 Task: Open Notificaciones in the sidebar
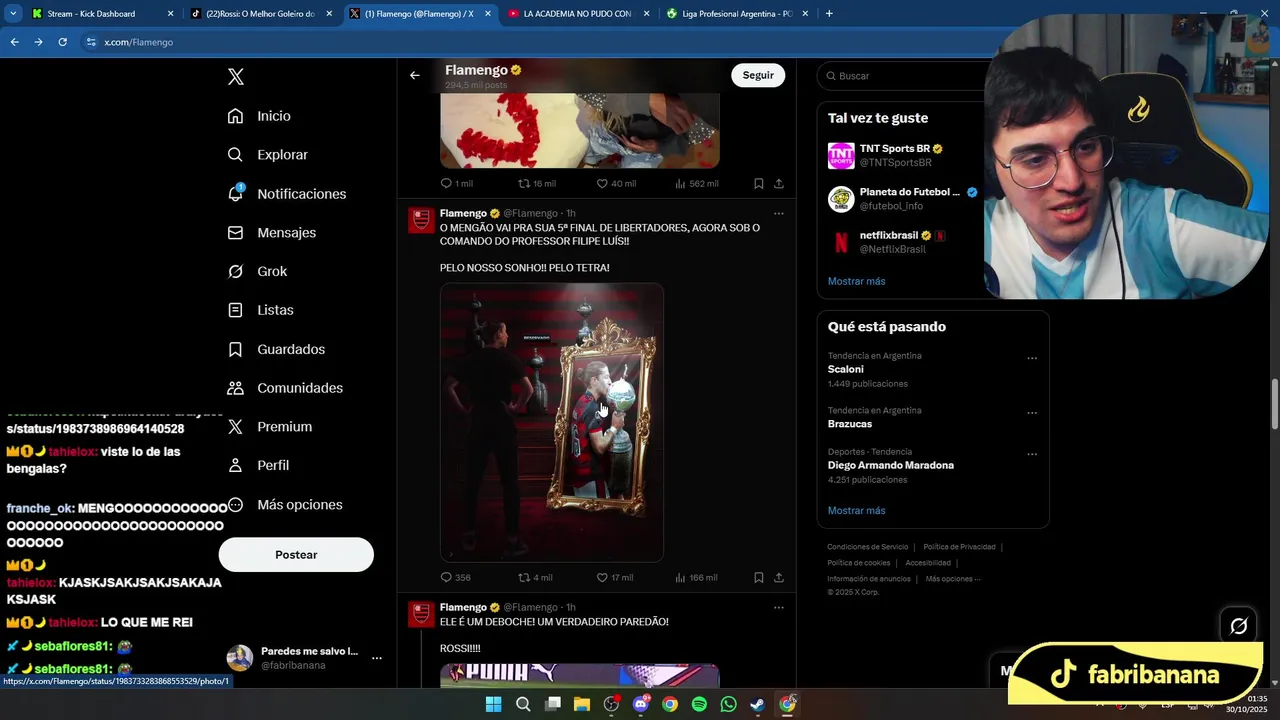pyautogui.click(x=286, y=194)
